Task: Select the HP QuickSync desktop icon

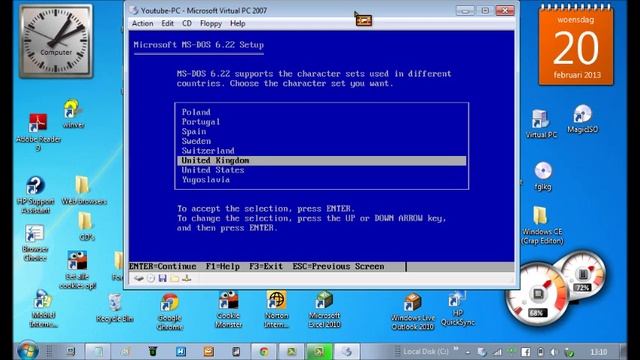Action: coord(458,309)
